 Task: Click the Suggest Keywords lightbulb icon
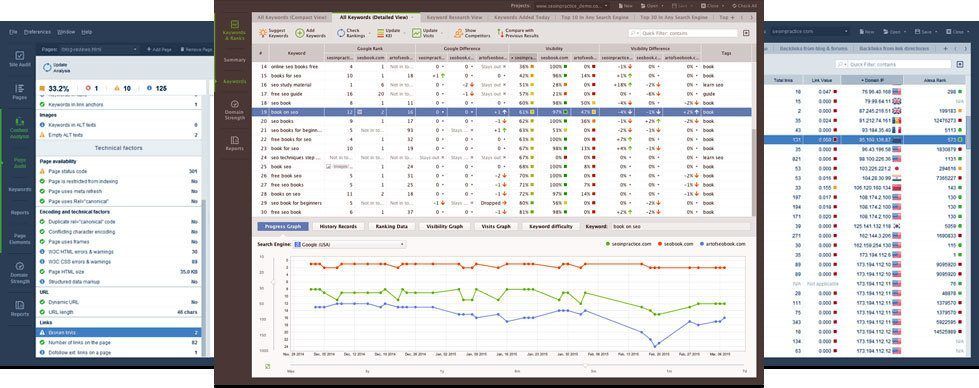tap(262, 33)
